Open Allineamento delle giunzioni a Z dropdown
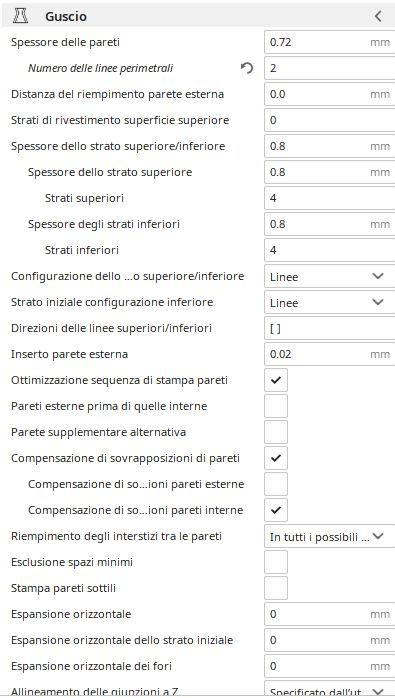Image resolution: width=395 pixels, height=698 pixels. pyautogui.click(x=330, y=690)
